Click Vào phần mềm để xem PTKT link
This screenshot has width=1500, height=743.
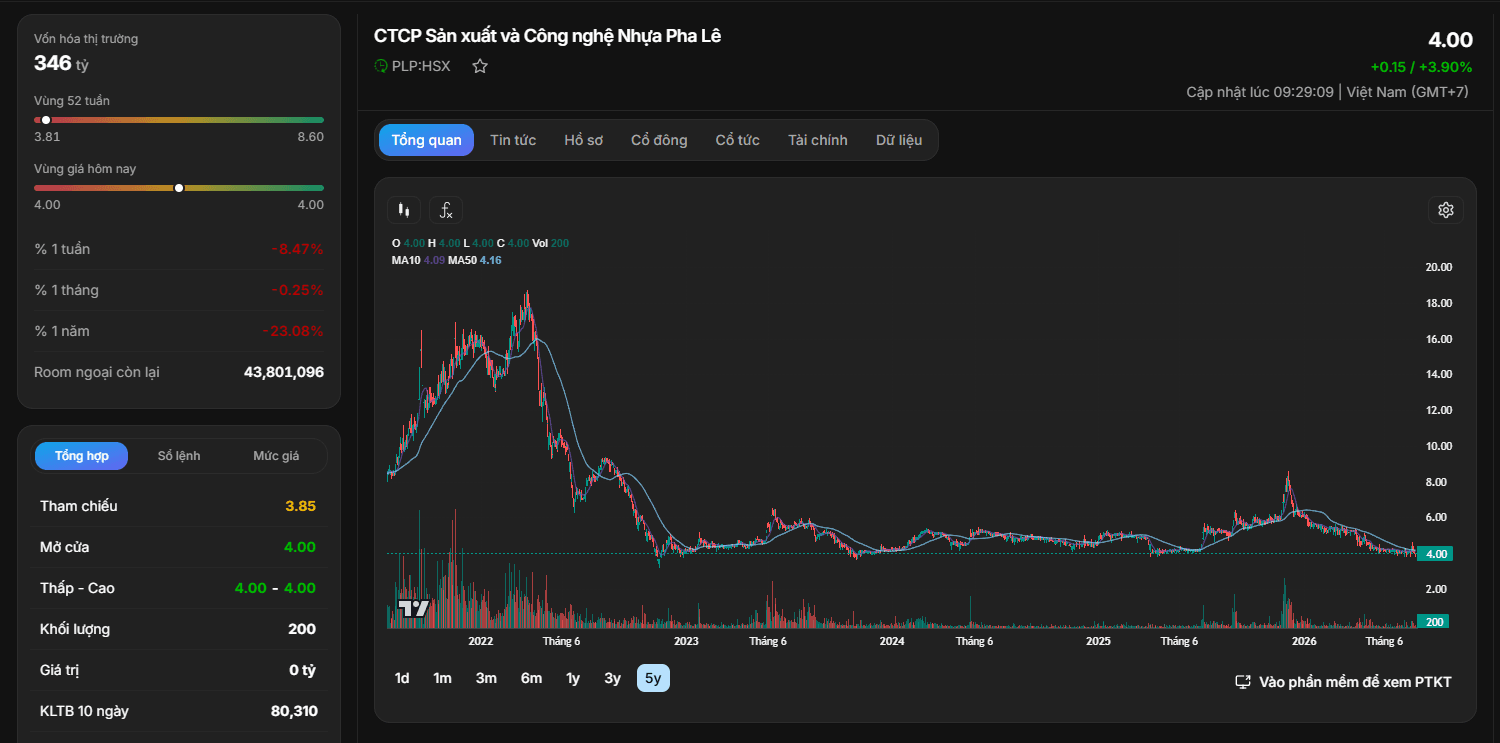1355,682
